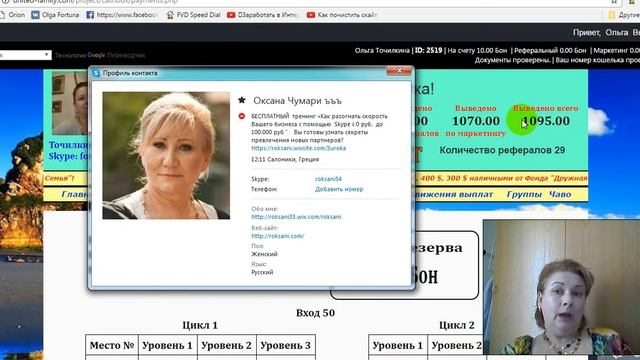The height and width of the screenshot is (360, 640).
Task: Click 'Уровень 3' header in Цикл 1 table
Action: pos(285,345)
